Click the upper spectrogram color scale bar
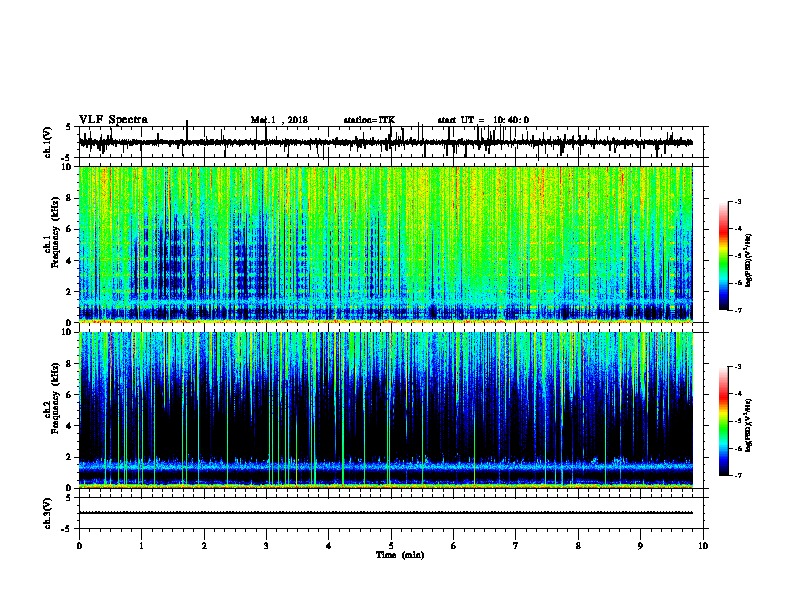Screen dimensions: 792x612 click(x=724, y=255)
